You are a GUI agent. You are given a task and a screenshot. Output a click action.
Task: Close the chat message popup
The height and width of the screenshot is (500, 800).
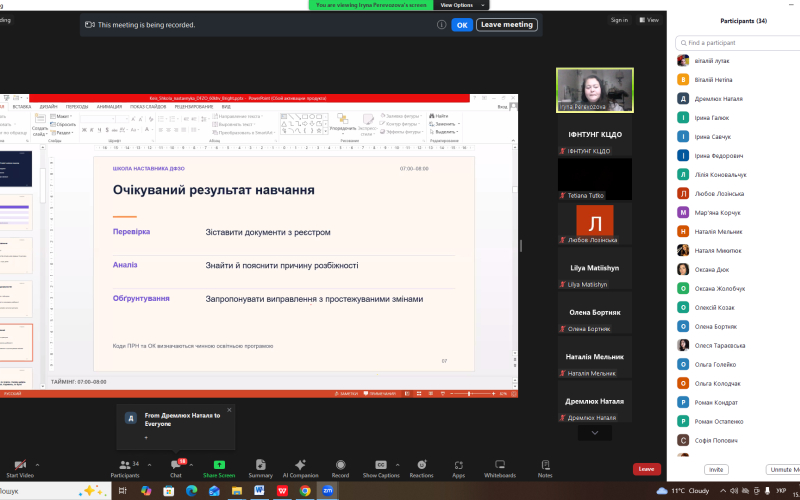[x=229, y=410]
